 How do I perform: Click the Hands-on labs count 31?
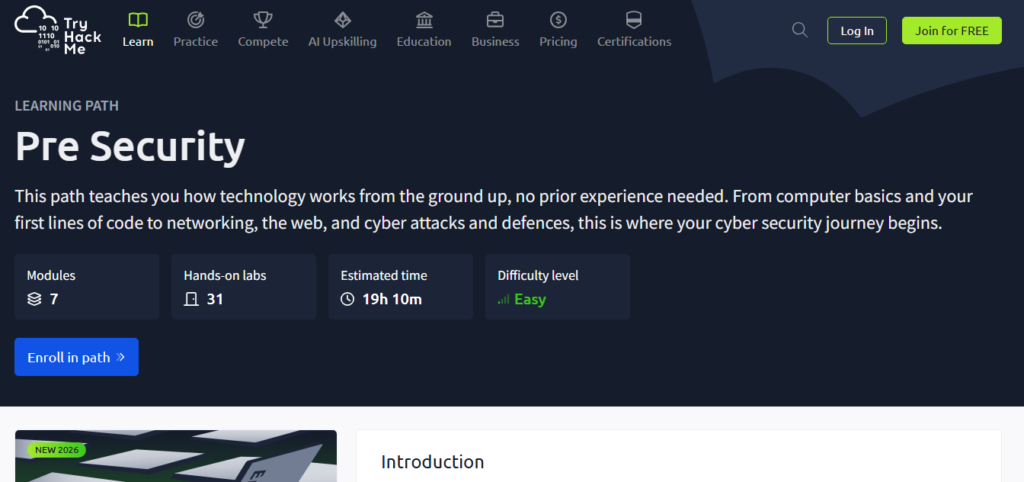215,300
